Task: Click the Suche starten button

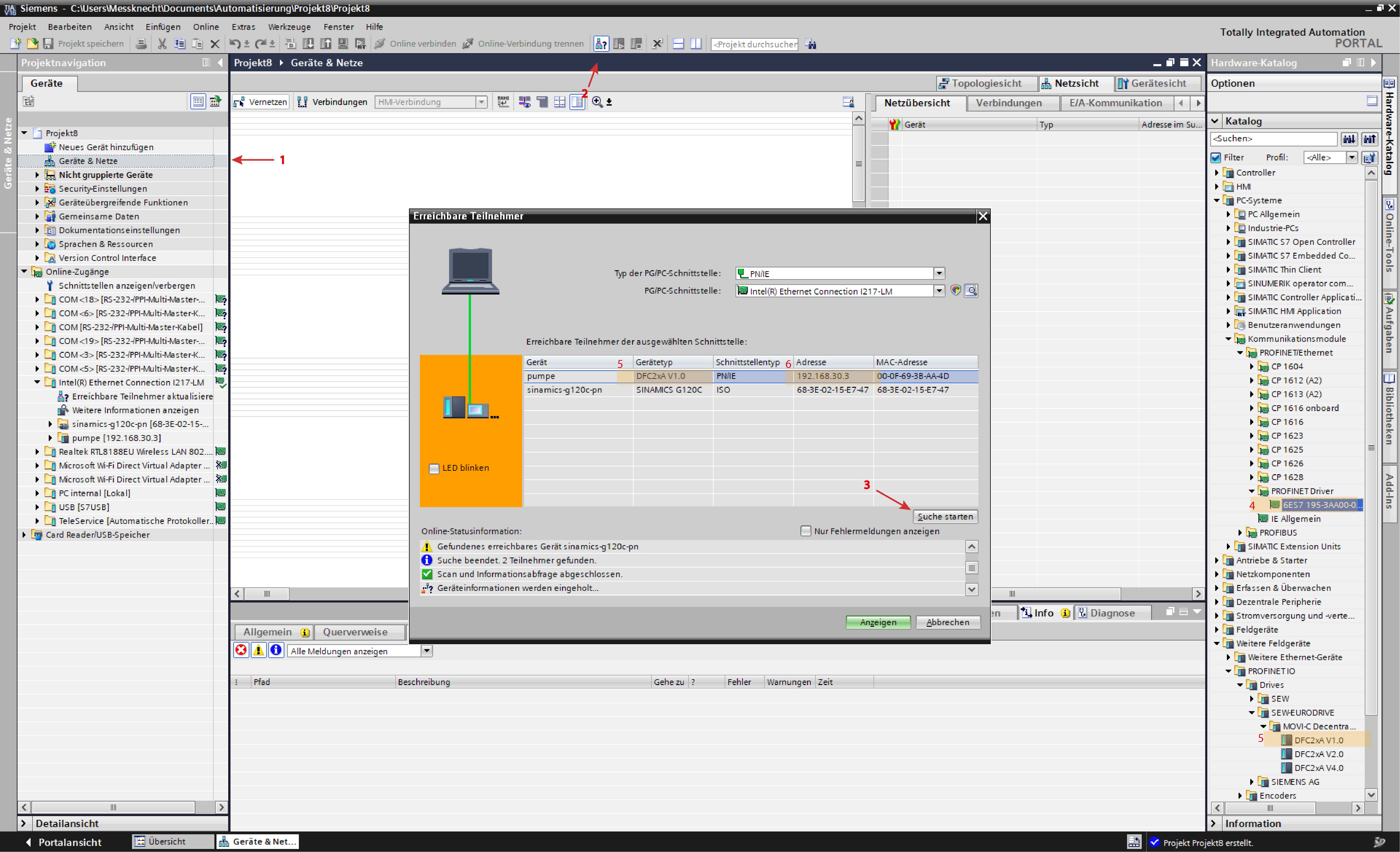Action: pyautogui.click(x=944, y=516)
